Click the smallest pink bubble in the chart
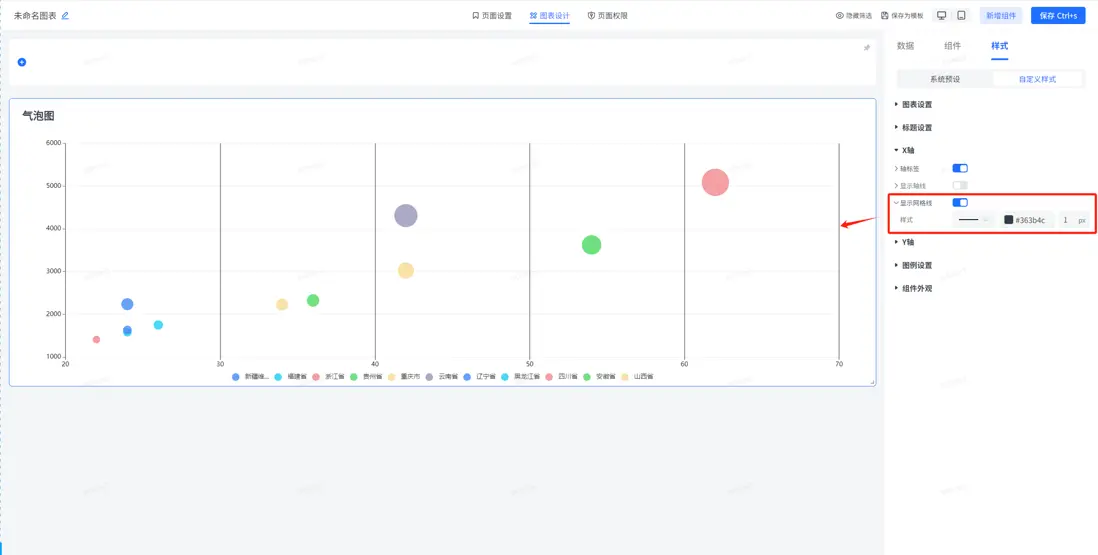 pyautogui.click(x=97, y=339)
